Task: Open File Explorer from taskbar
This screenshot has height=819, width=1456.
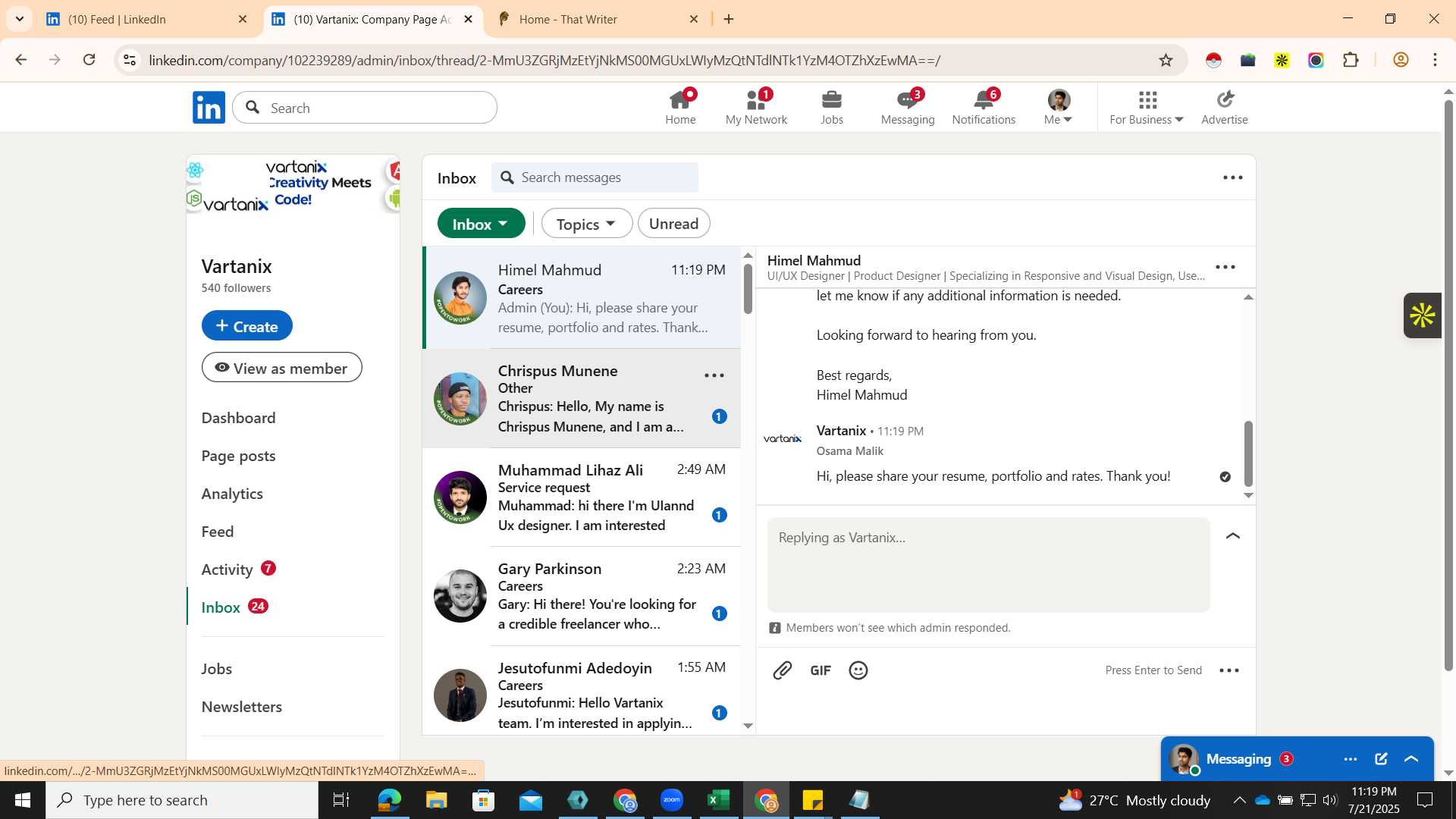Action: (436, 800)
